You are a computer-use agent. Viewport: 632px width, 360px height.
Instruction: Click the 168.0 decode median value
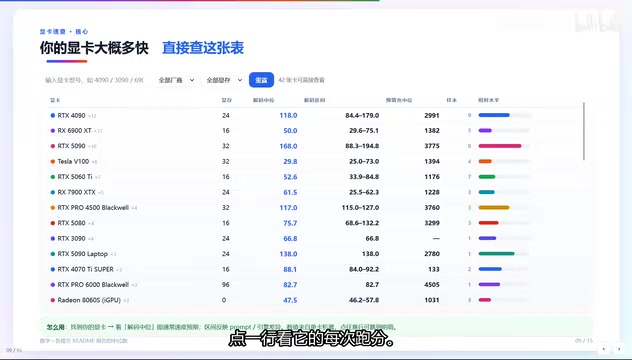[x=288, y=146]
